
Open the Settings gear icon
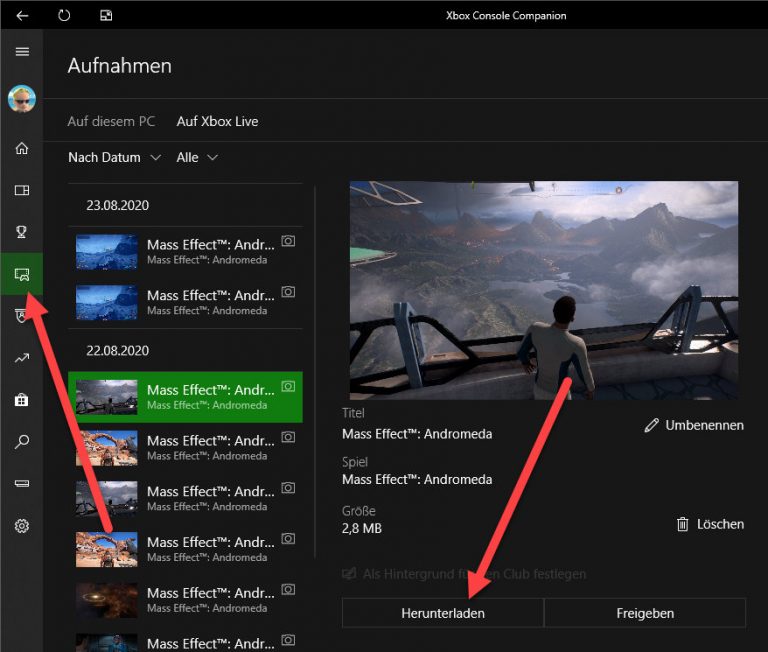[22, 526]
